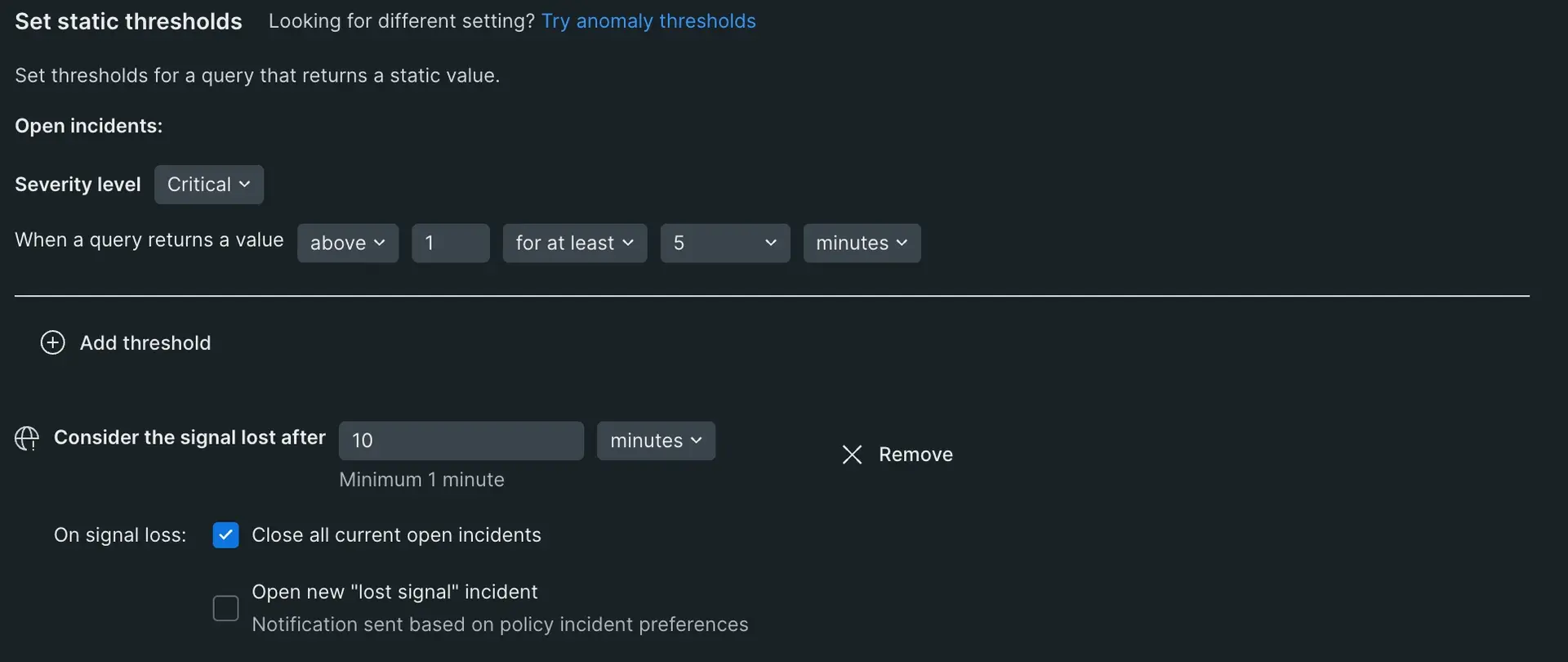Enable Open new "lost signal" incident checkbox
The image size is (1568, 662).
pyautogui.click(x=225, y=608)
